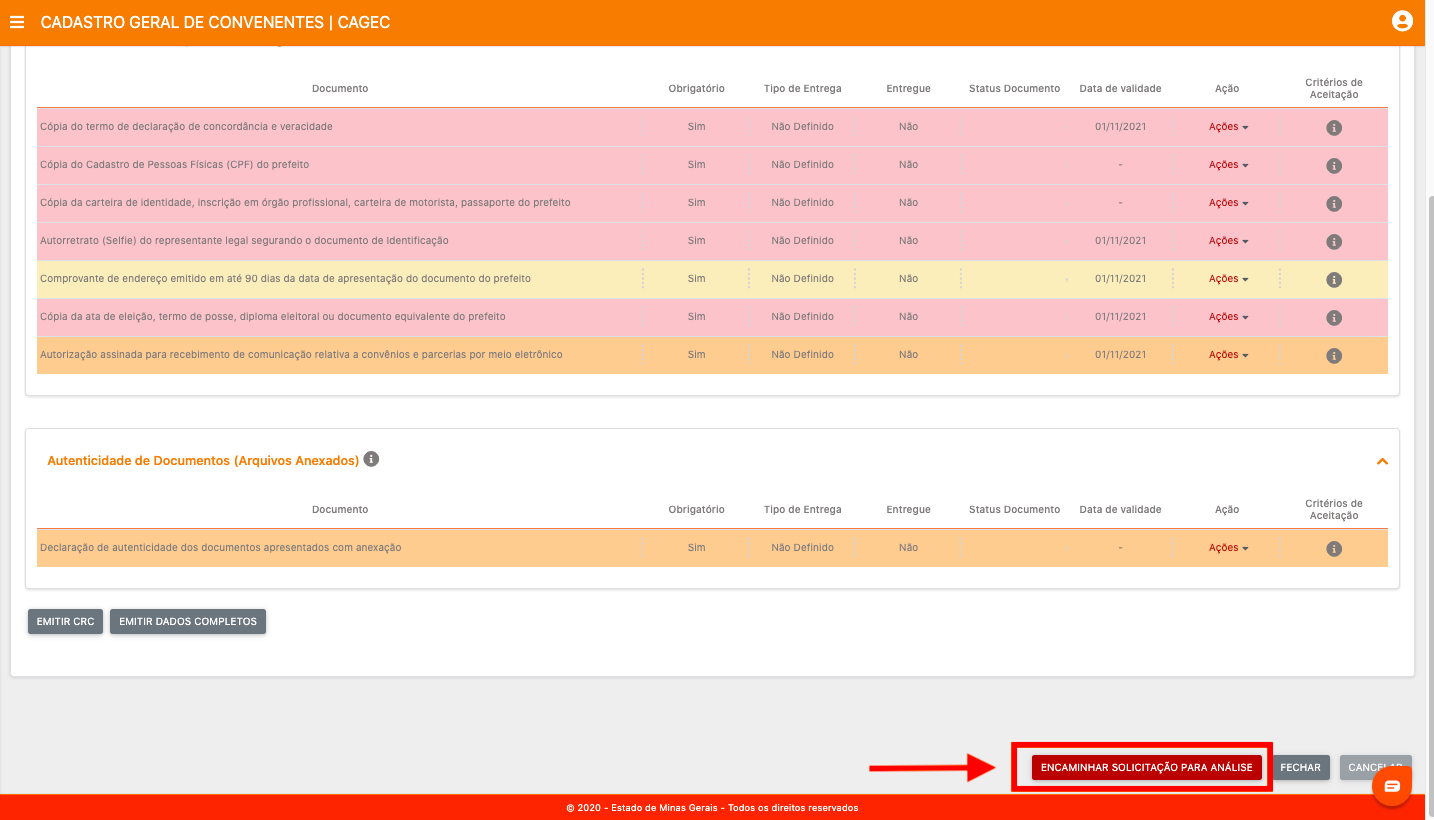Open the user profile account icon
Image resolution: width=1434 pixels, height=820 pixels.
1402,21
